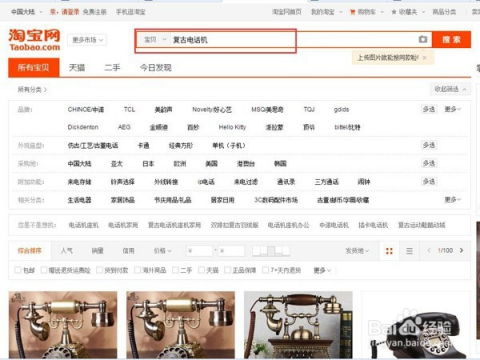
Task: Switch to grid view layout
Action: click(x=389, y=251)
